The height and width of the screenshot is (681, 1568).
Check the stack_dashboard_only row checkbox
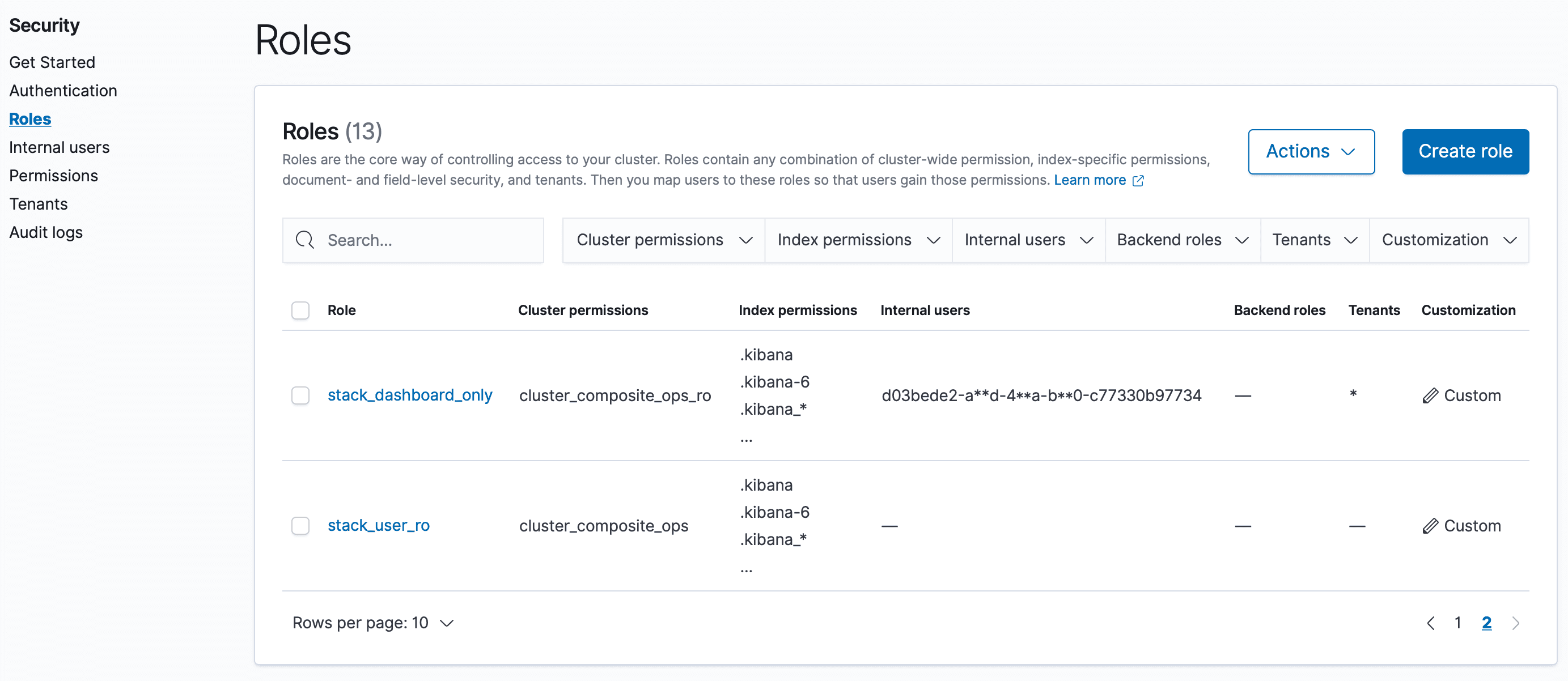click(x=300, y=395)
